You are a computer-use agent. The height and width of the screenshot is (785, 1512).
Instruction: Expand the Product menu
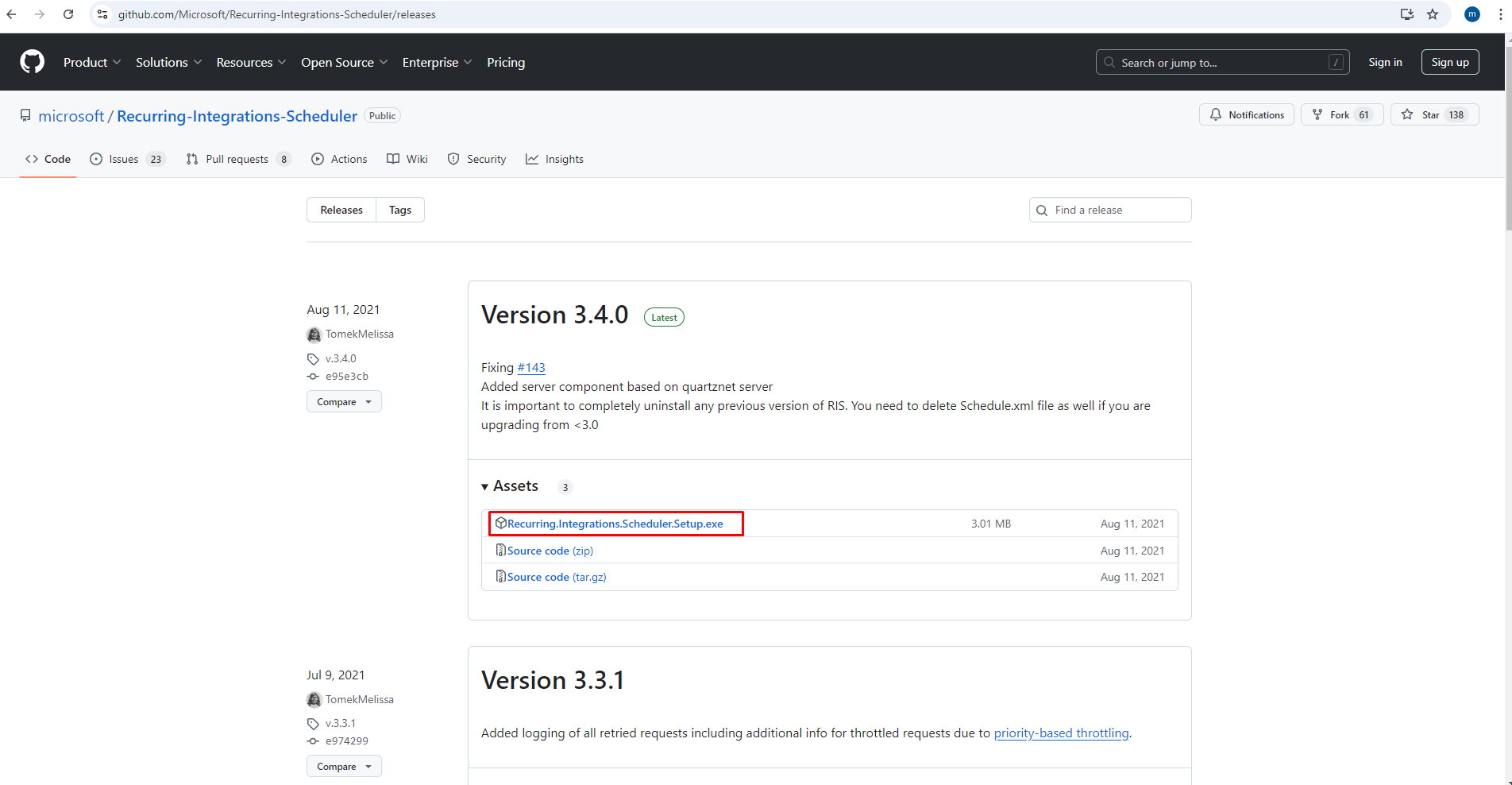coord(92,62)
